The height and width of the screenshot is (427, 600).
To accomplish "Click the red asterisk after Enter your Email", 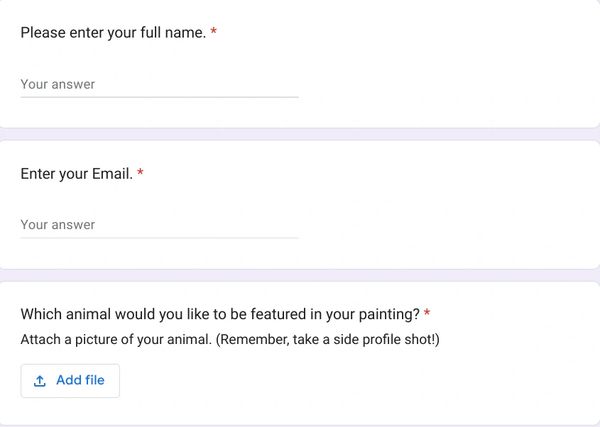I will [x=140, y=174].
